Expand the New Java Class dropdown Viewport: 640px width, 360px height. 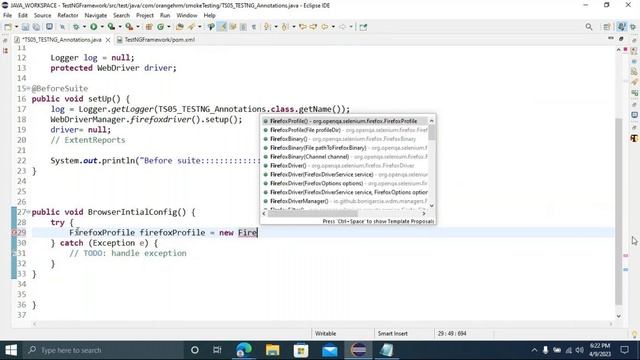169,27
